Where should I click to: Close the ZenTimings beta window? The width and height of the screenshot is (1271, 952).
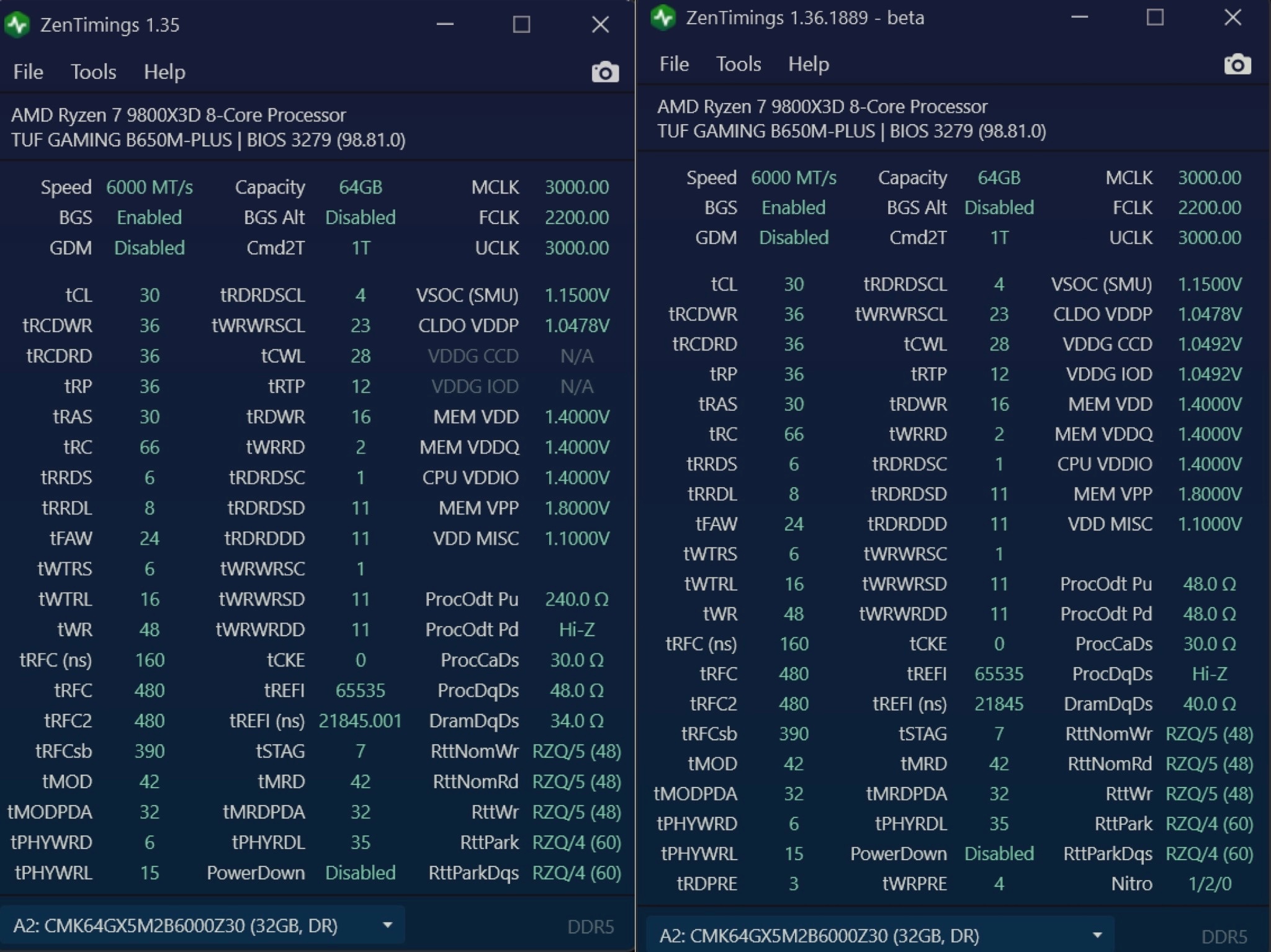pyautogui.click(x=1233, y=17)
